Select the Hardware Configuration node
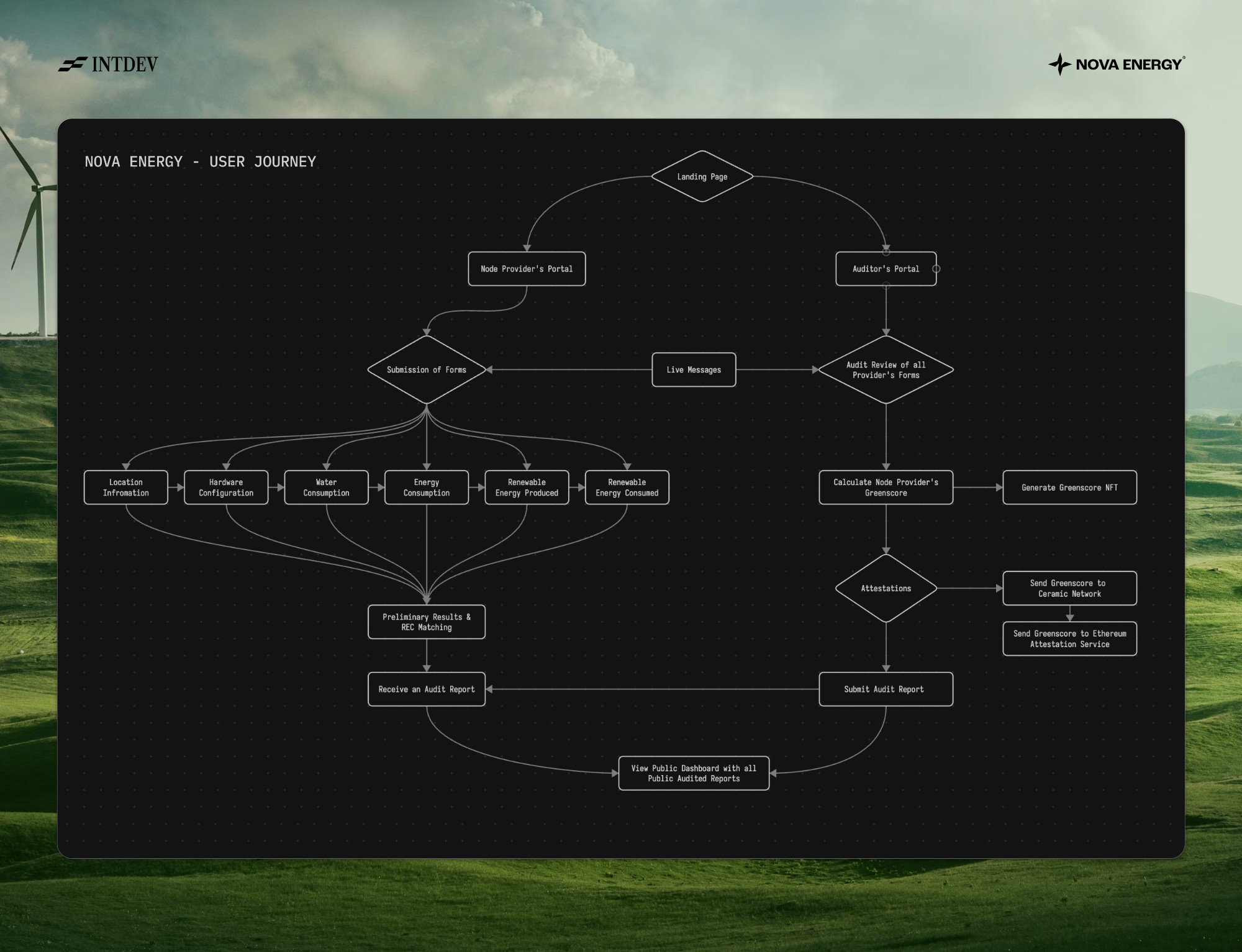This screenshot has height=952, width=1242. (226, 487)
